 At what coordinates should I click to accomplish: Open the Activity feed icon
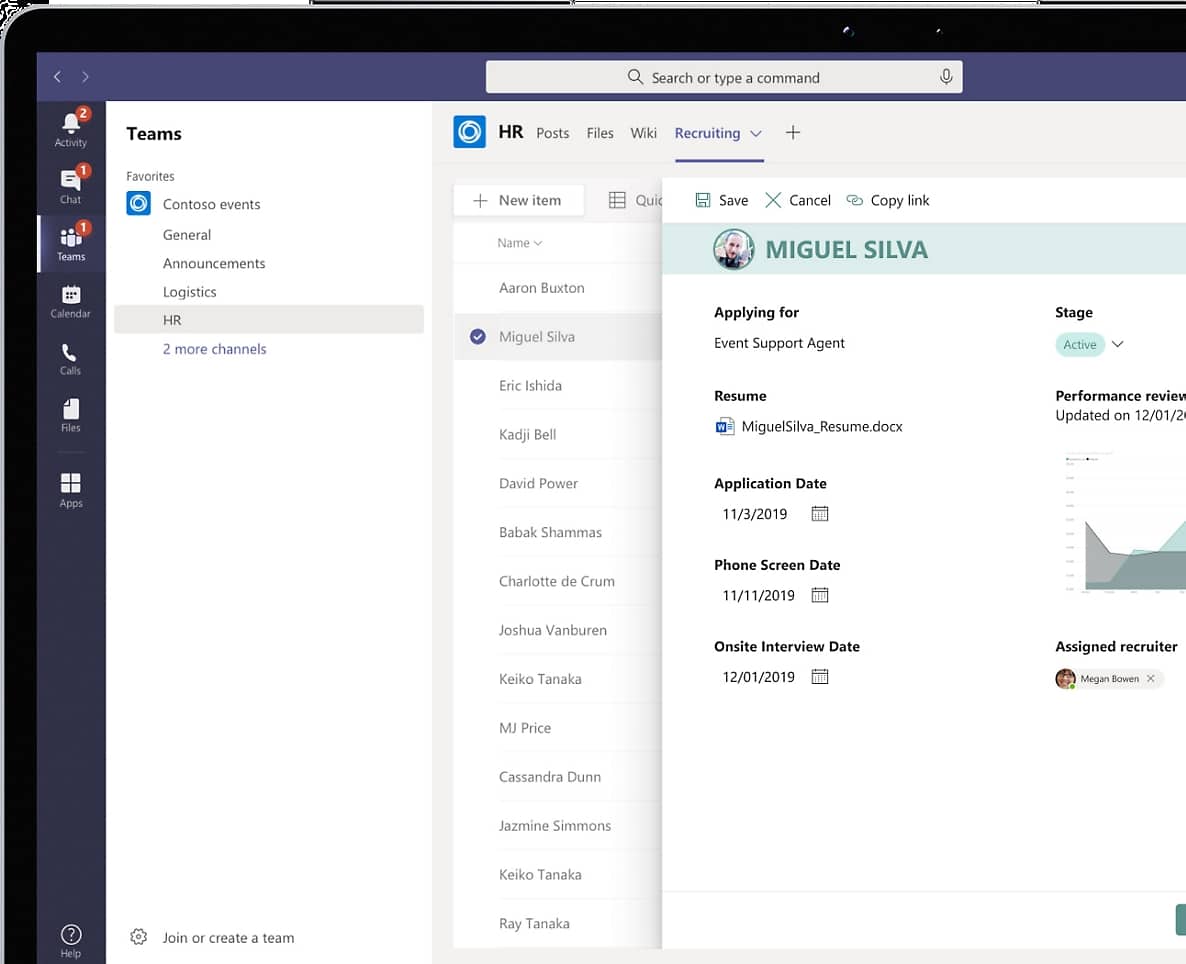pos(70,128)
